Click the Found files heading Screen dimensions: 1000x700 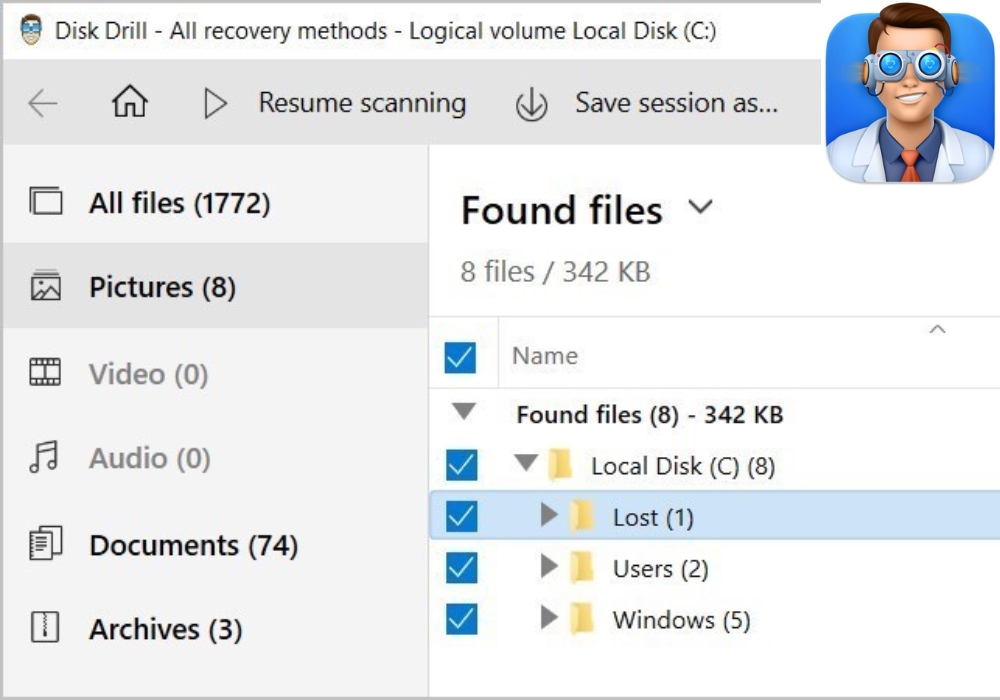point(562,210)
